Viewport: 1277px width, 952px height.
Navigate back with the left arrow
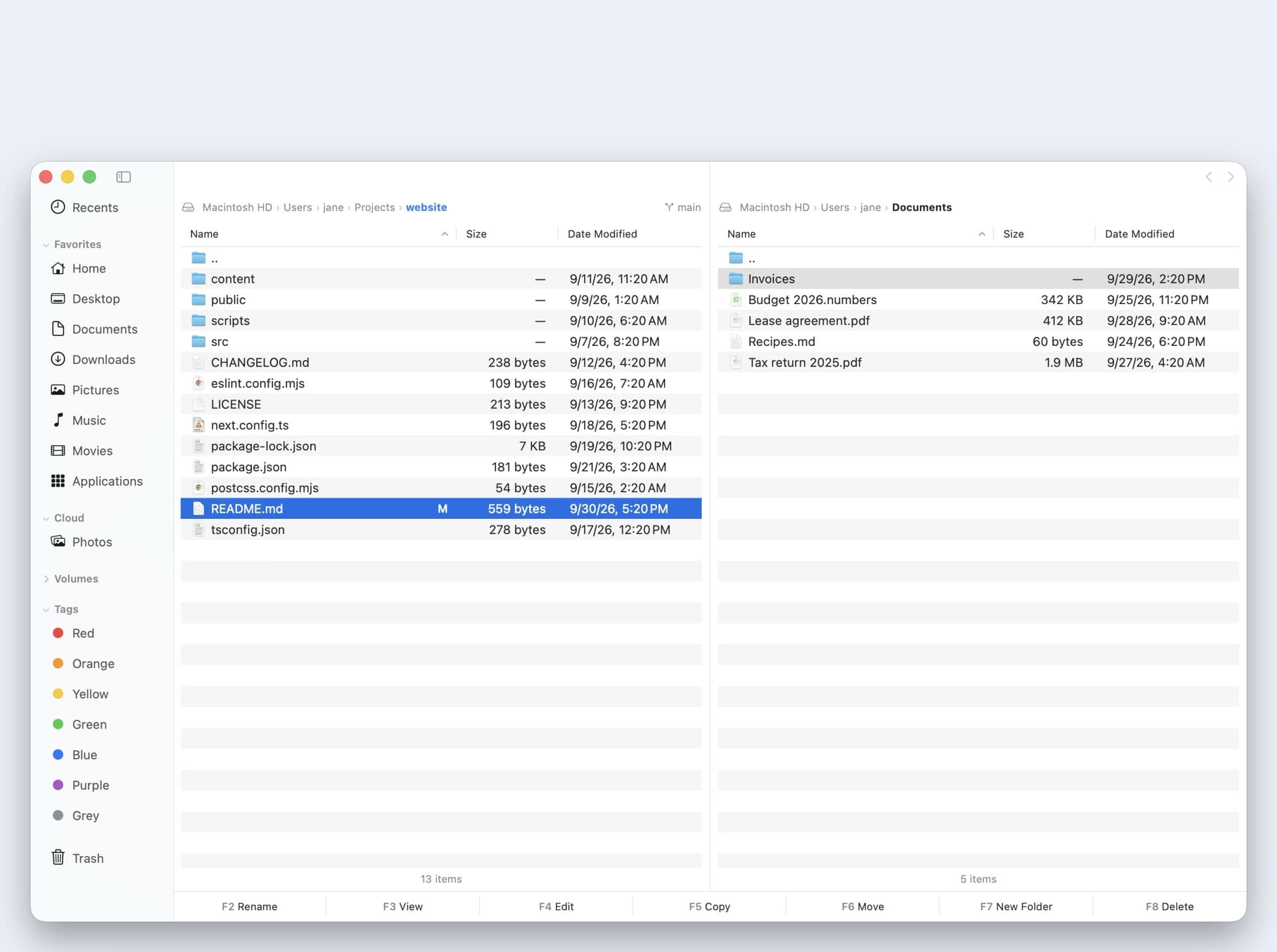1208,177
